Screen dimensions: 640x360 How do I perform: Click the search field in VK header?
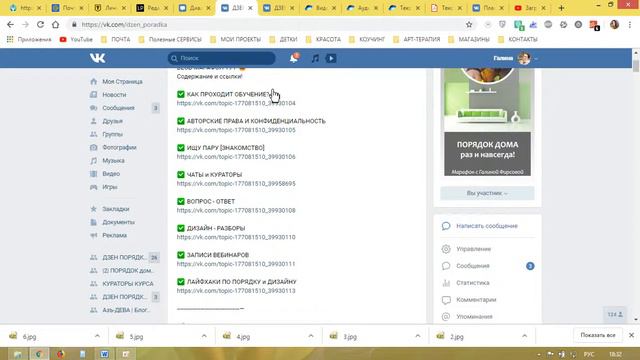tap(222, 58)
